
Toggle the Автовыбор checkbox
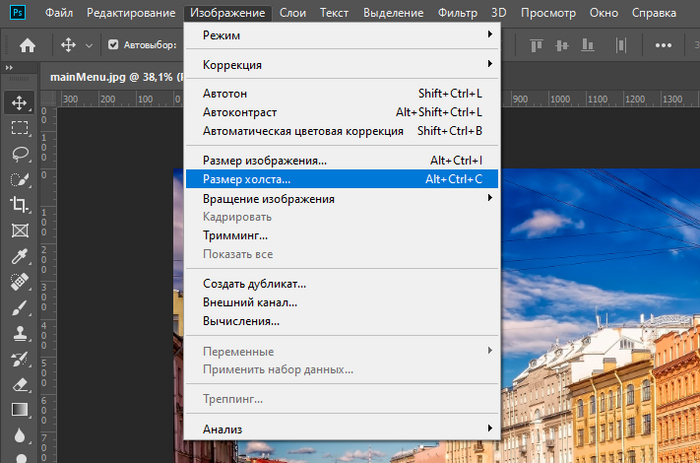coord(113,45)
